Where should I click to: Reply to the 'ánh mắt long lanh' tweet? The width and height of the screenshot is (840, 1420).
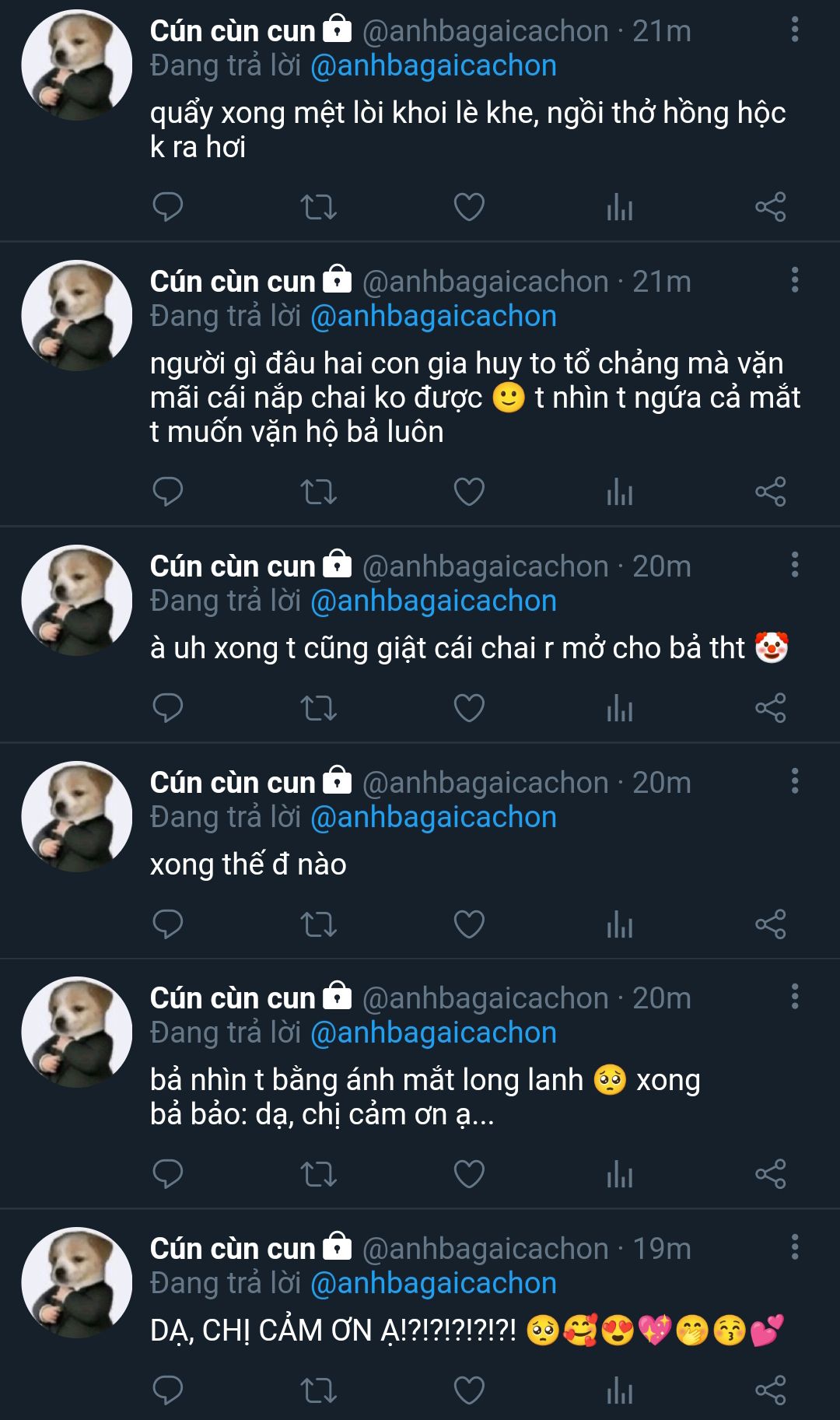tap(167, 1174)
